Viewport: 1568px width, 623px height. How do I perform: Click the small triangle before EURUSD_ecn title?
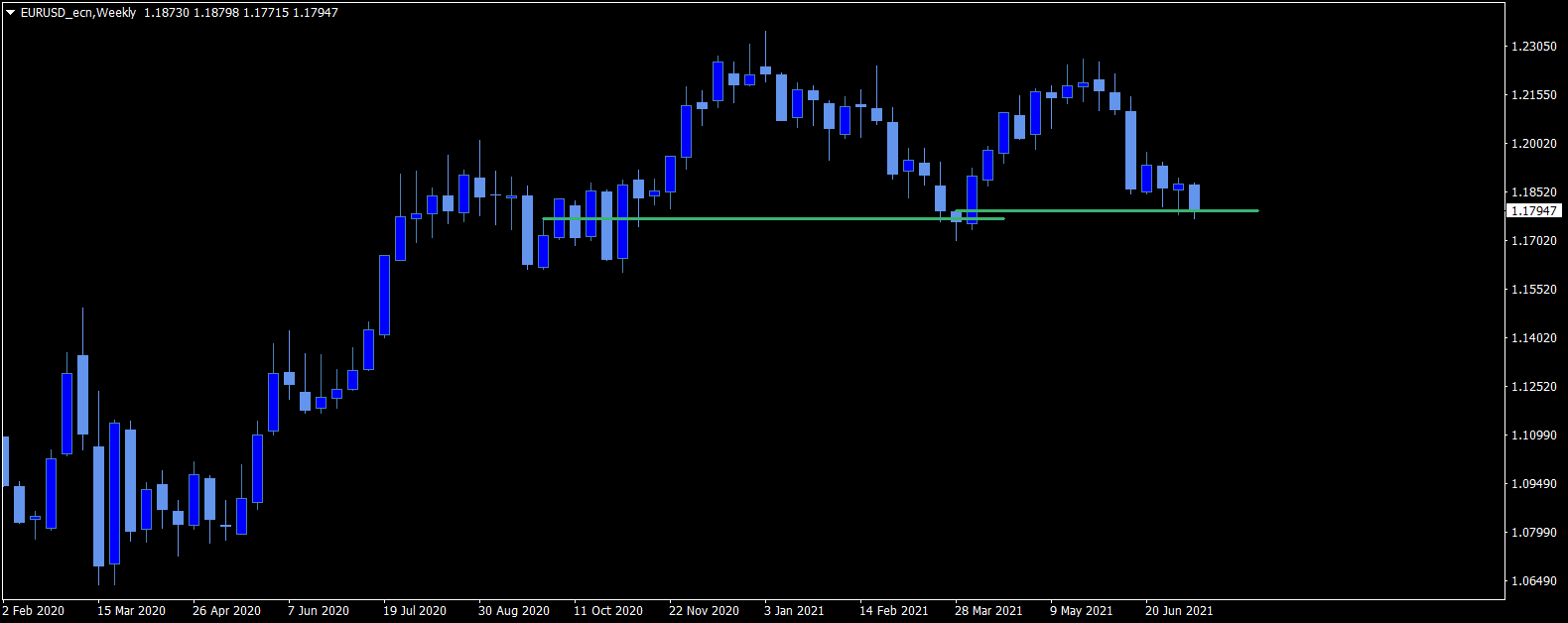click(x=11, y=13)
